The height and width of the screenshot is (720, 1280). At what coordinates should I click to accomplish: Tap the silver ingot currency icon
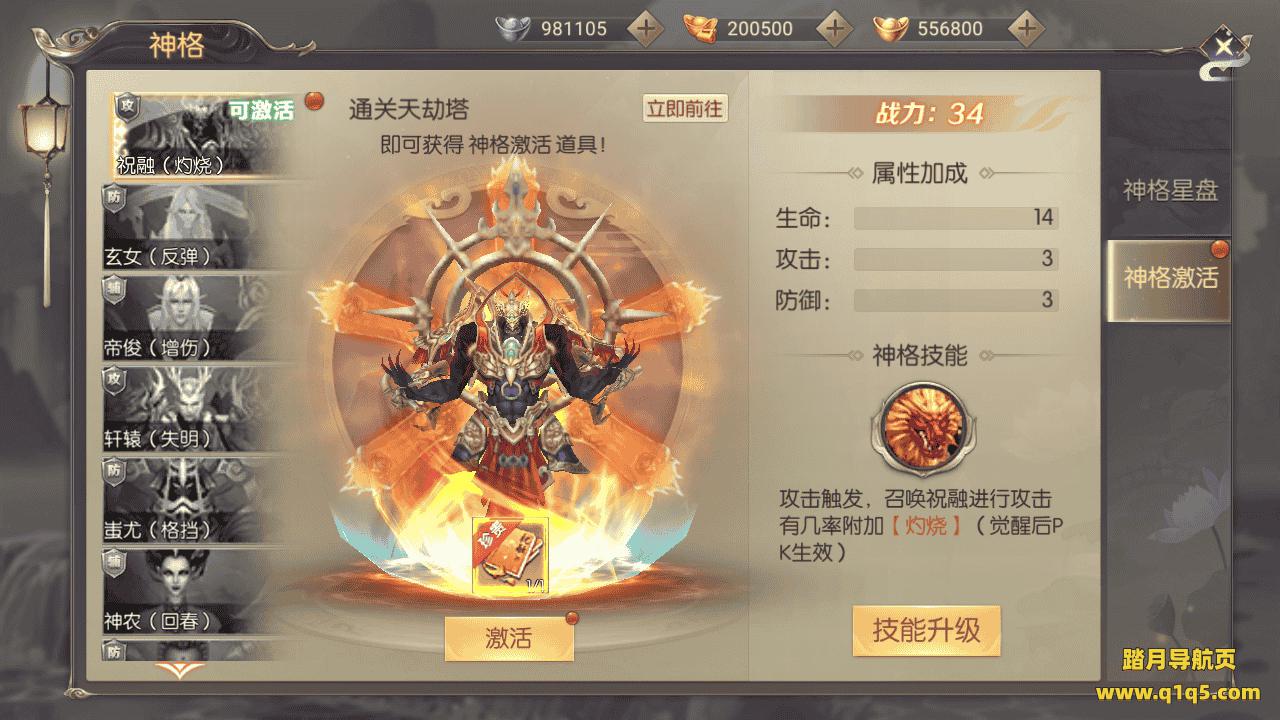pyautogui.click(x=515, y=29)
